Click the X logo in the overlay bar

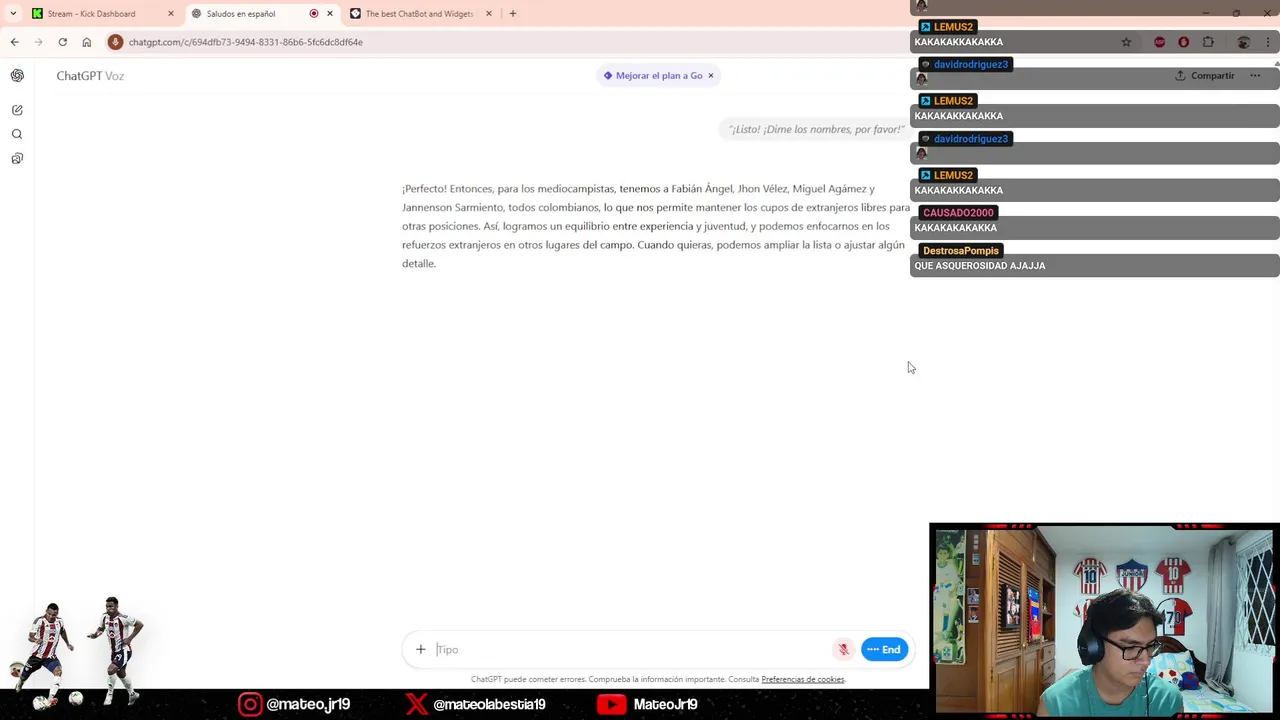416,705
